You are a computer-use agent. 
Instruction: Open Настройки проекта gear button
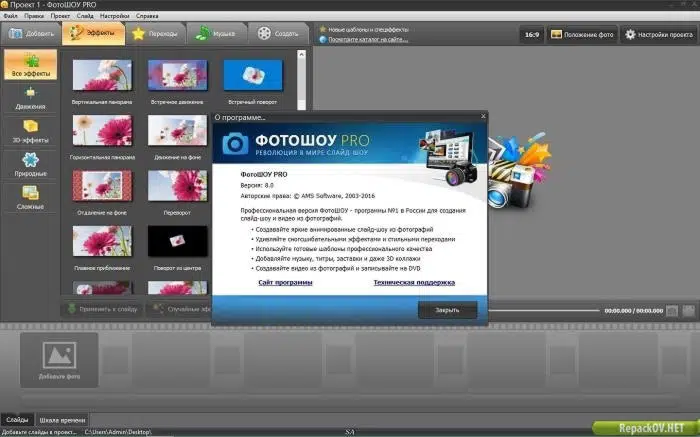(x=658, y=34)
